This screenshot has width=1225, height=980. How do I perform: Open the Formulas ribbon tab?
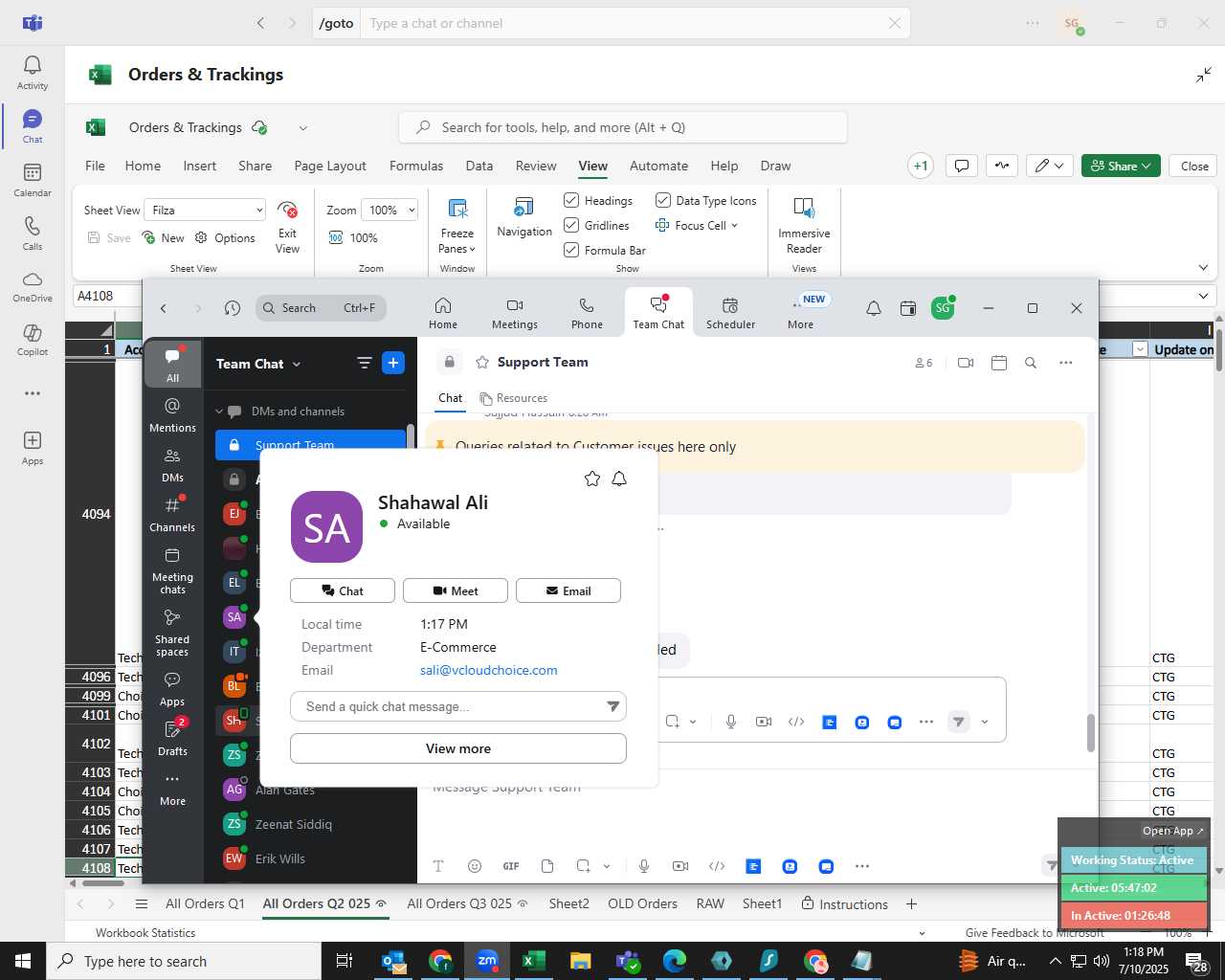click(416, 166)
